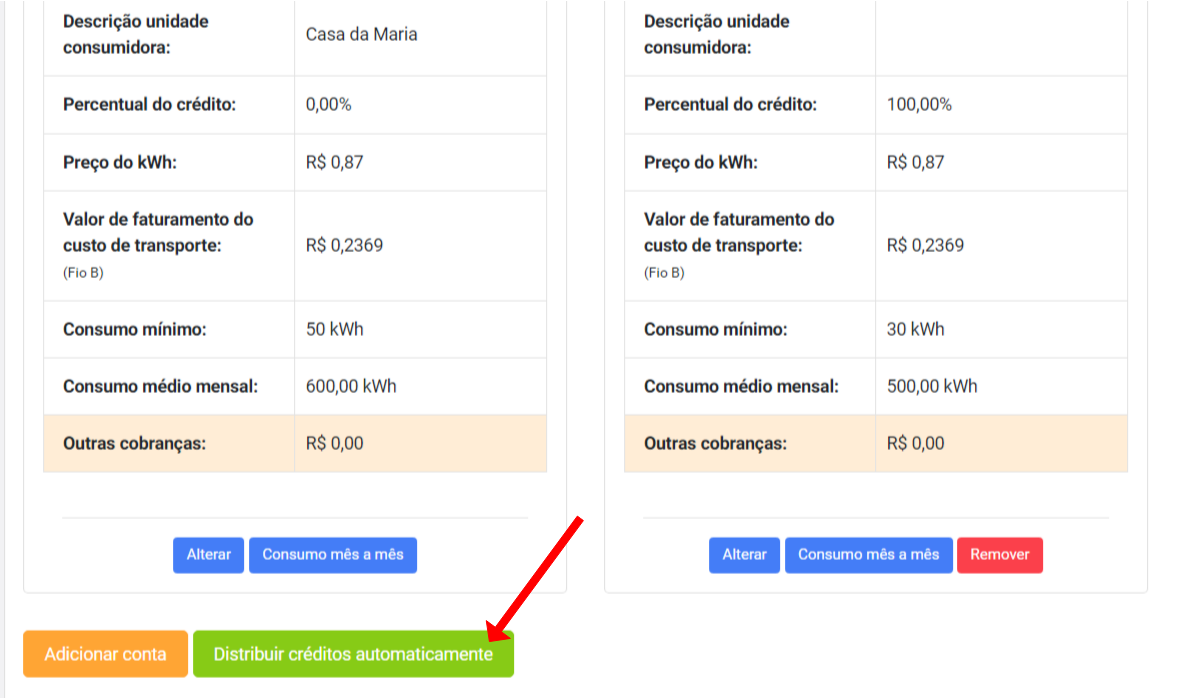The height and width of the screenshot is (698, 1192).
Task: Click the 100,00% credit percentage value
Action: click(919, 104)
